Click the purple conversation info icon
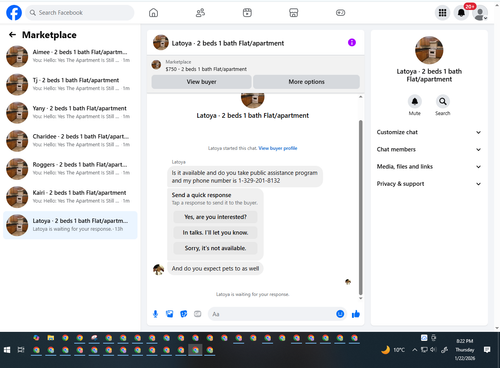 pyautogui.click(x=352, y=42)
